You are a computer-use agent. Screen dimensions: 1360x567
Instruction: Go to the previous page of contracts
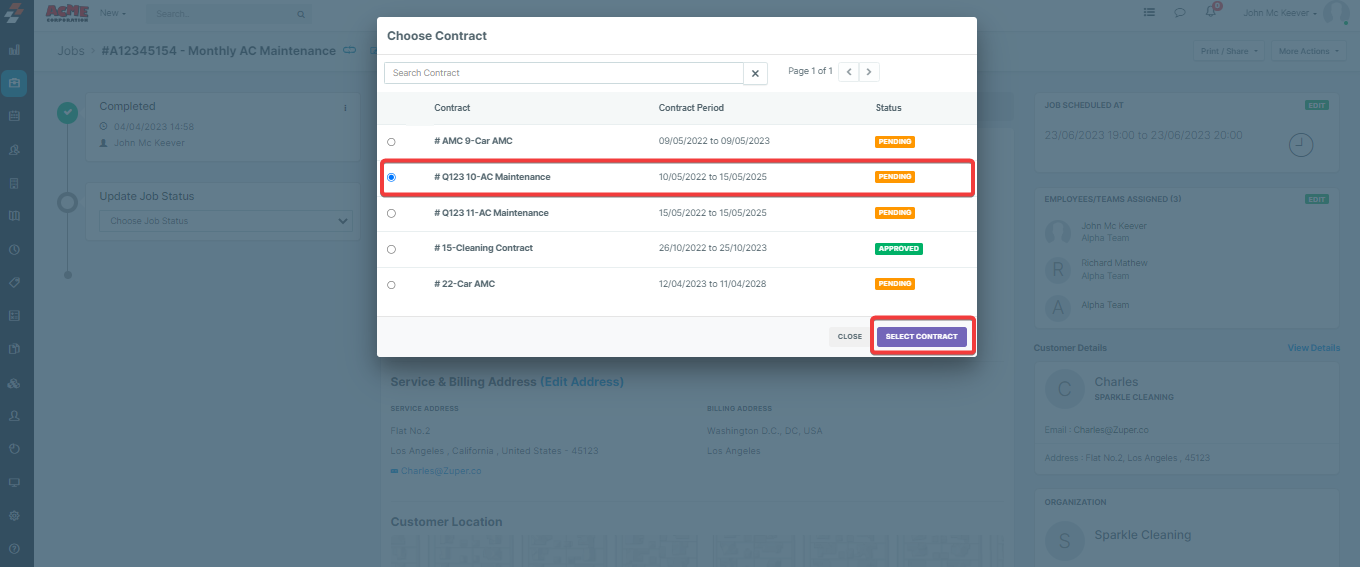click(848, 72)
